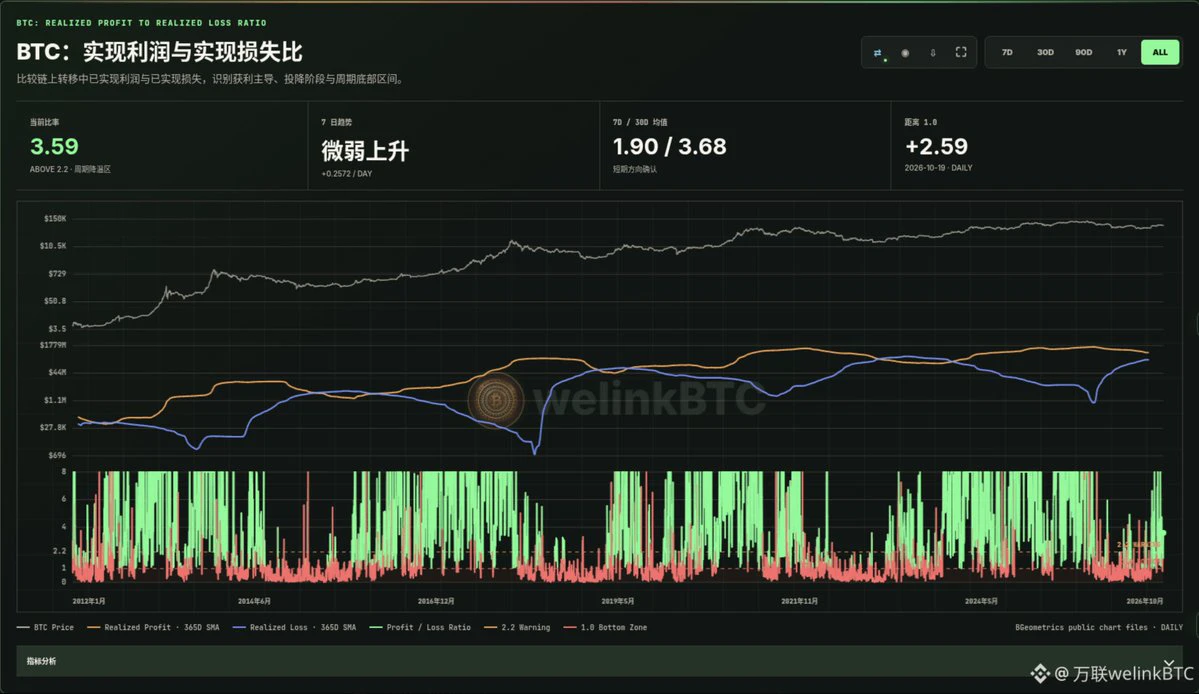Switch the time range to 7D

tap(1007, 53)
